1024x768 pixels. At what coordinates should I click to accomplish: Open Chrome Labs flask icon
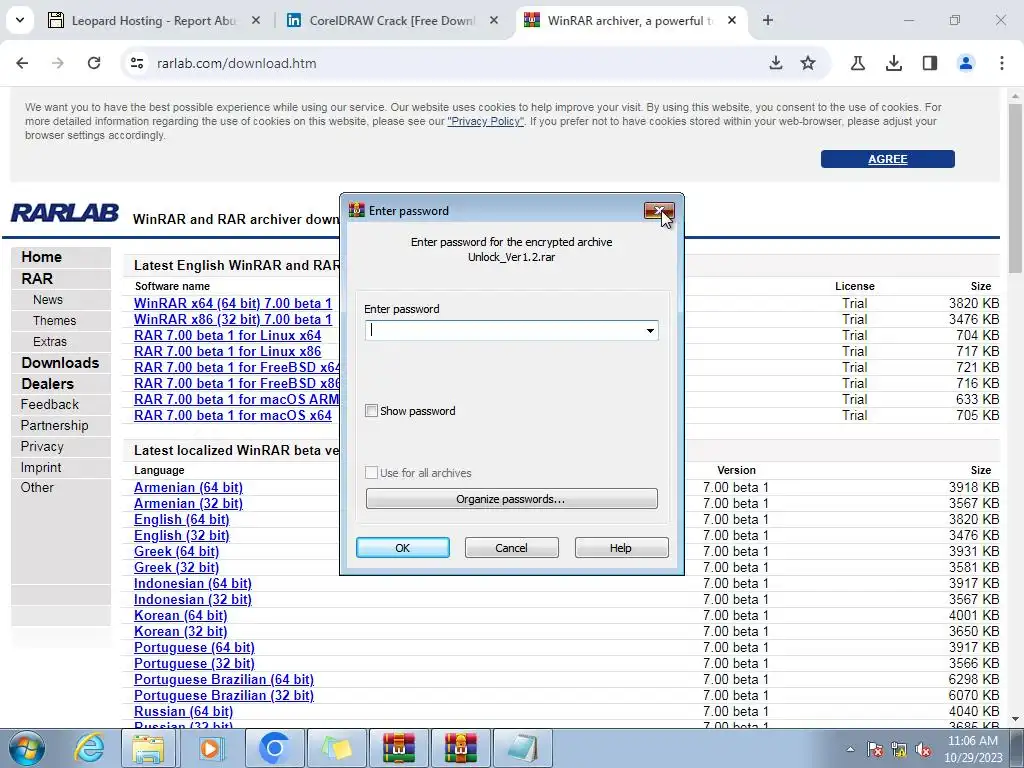point(858,63)
